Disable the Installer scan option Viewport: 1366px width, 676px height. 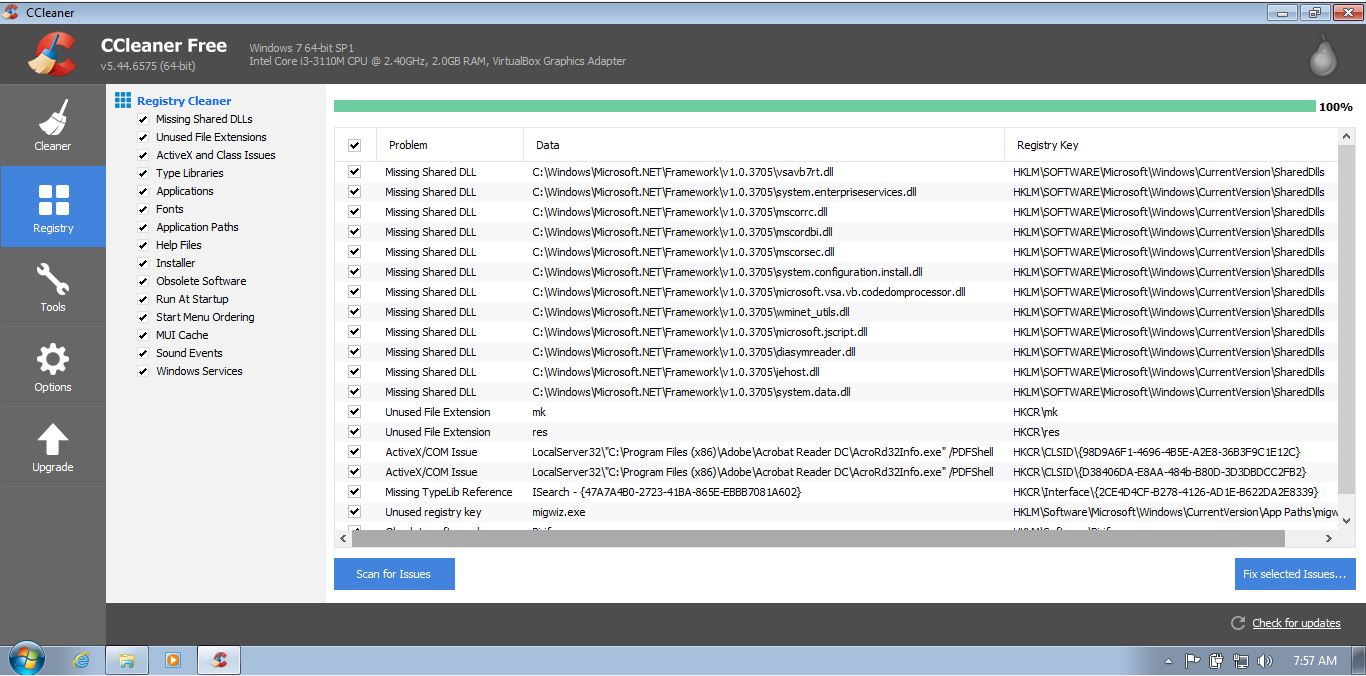(x=144, y=263)
